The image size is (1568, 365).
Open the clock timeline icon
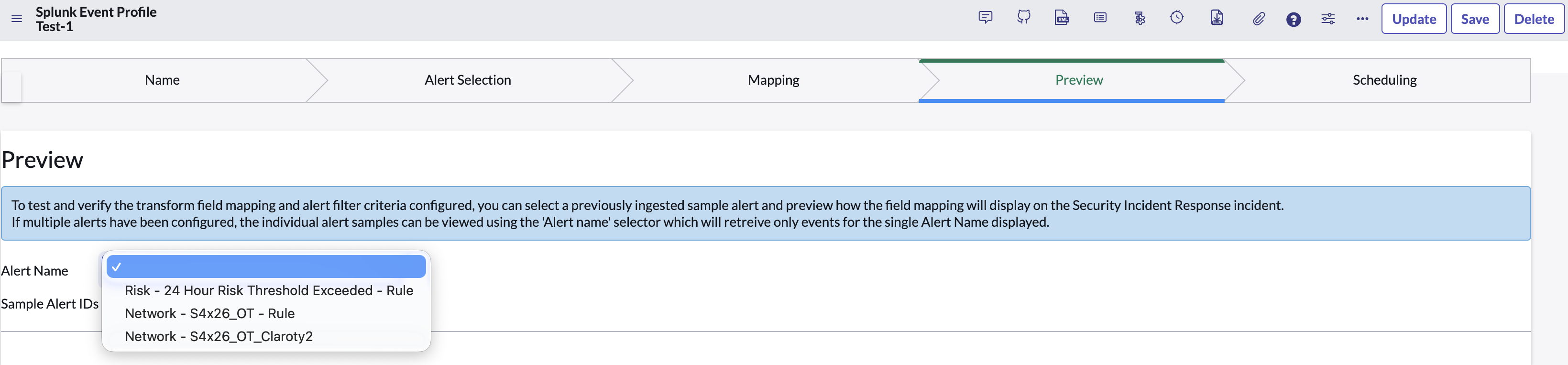point(1177,18)
